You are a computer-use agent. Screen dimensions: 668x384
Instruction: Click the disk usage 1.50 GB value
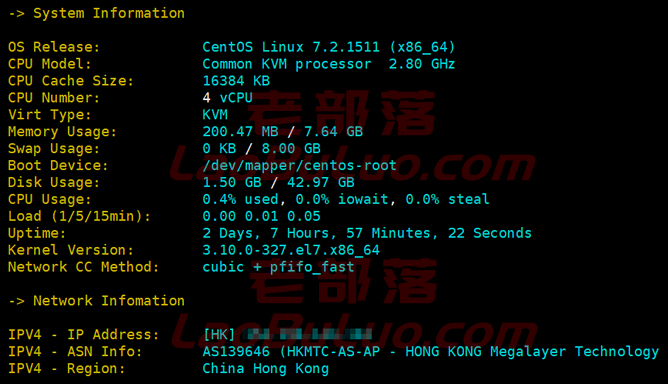click(232, 182)
